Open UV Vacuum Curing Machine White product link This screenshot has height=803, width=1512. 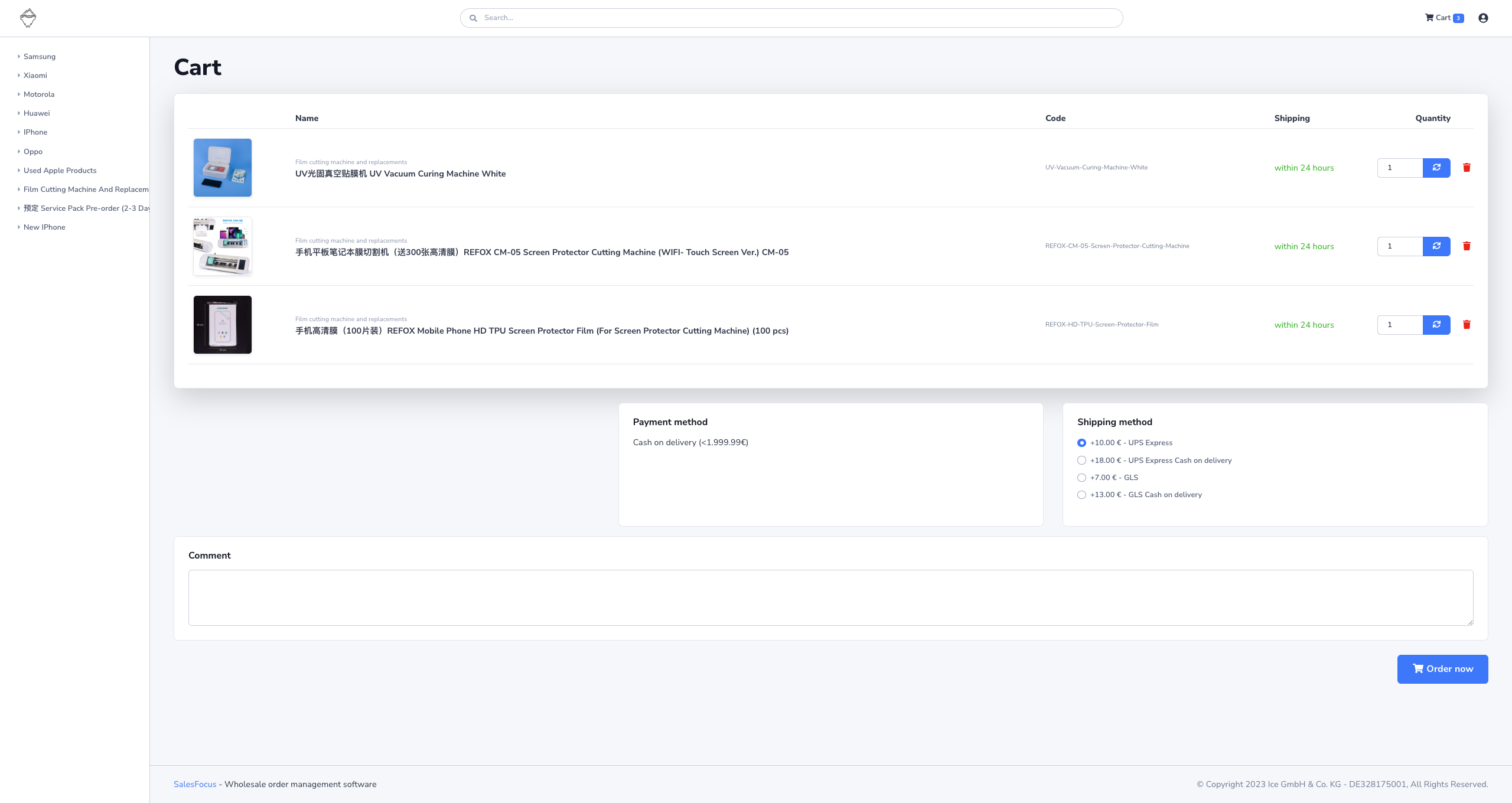[x=400, y=174]
